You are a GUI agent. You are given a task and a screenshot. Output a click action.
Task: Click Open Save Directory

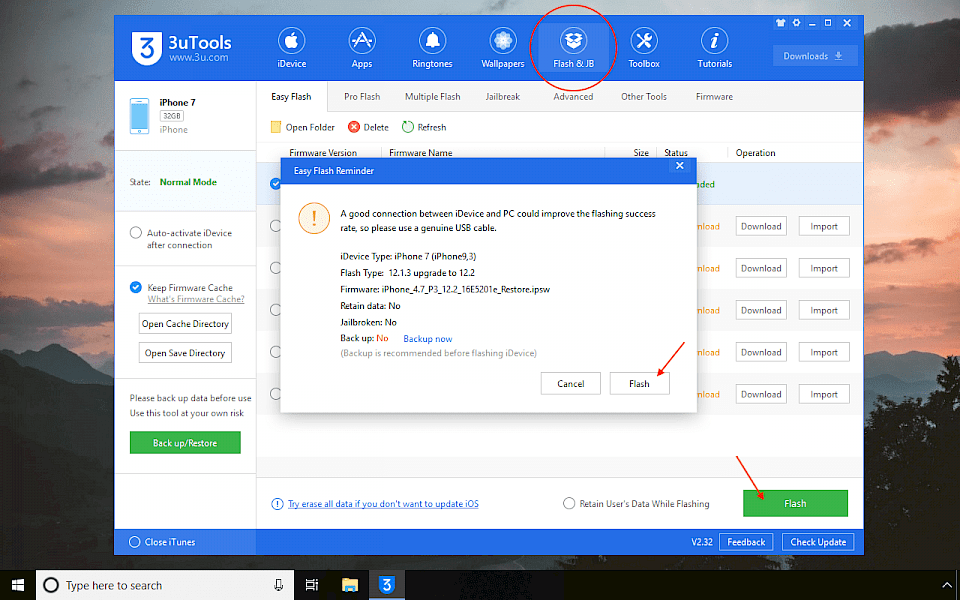point(186,353)
